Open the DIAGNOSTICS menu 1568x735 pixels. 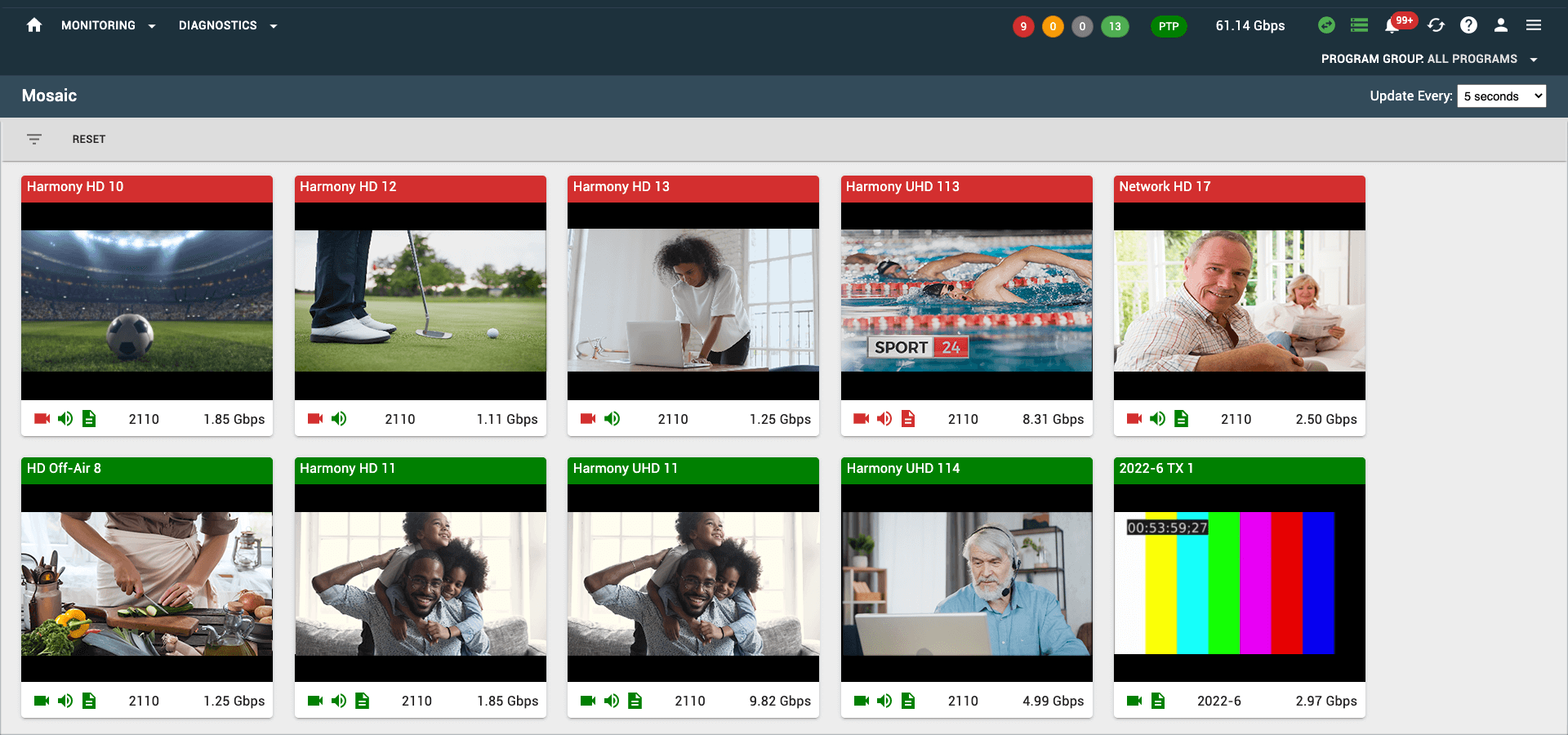[217, 25]
